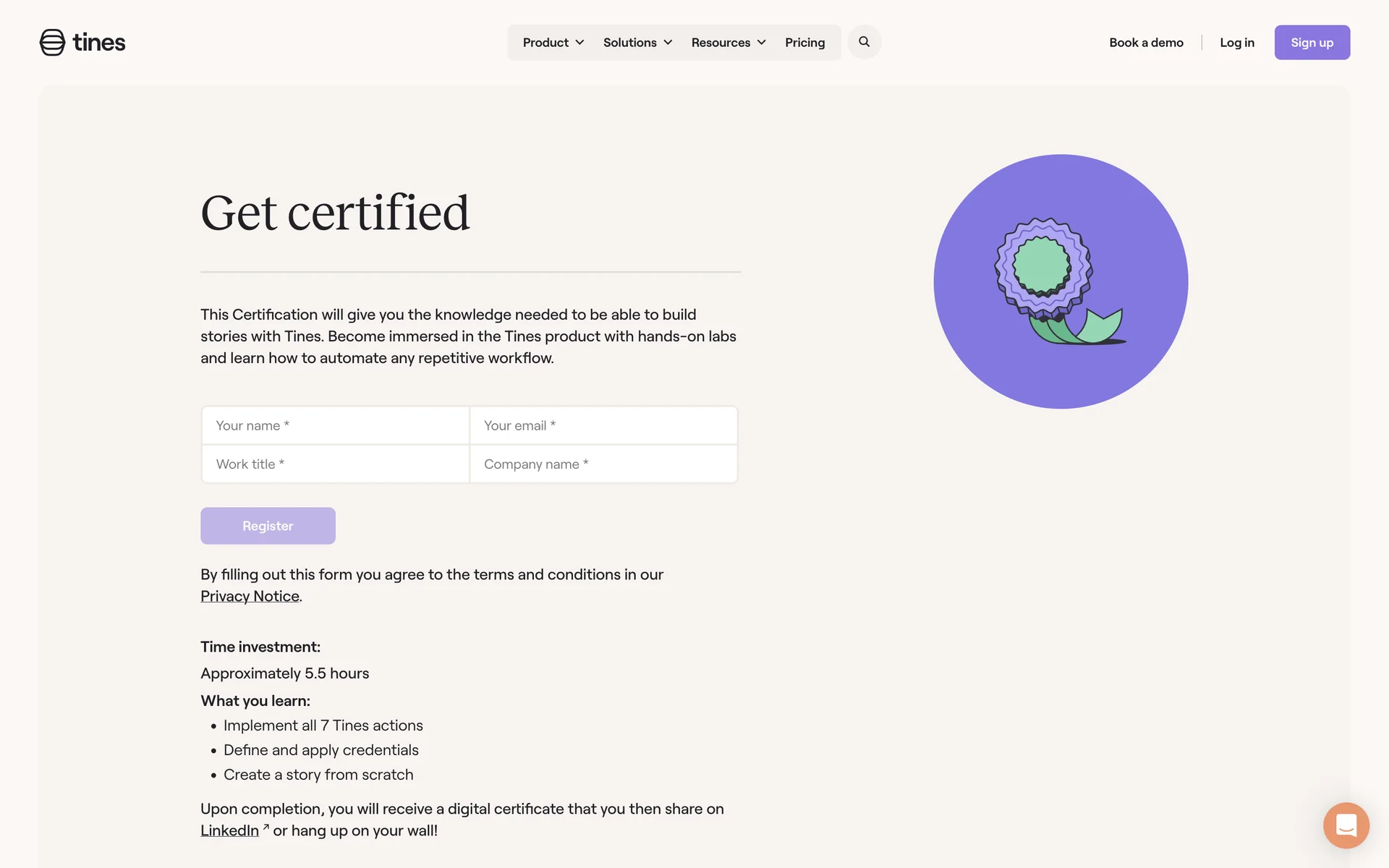This screenshot has width=1389, height=868.
Task: Focus the Your name field
Action: coord(336,425)
